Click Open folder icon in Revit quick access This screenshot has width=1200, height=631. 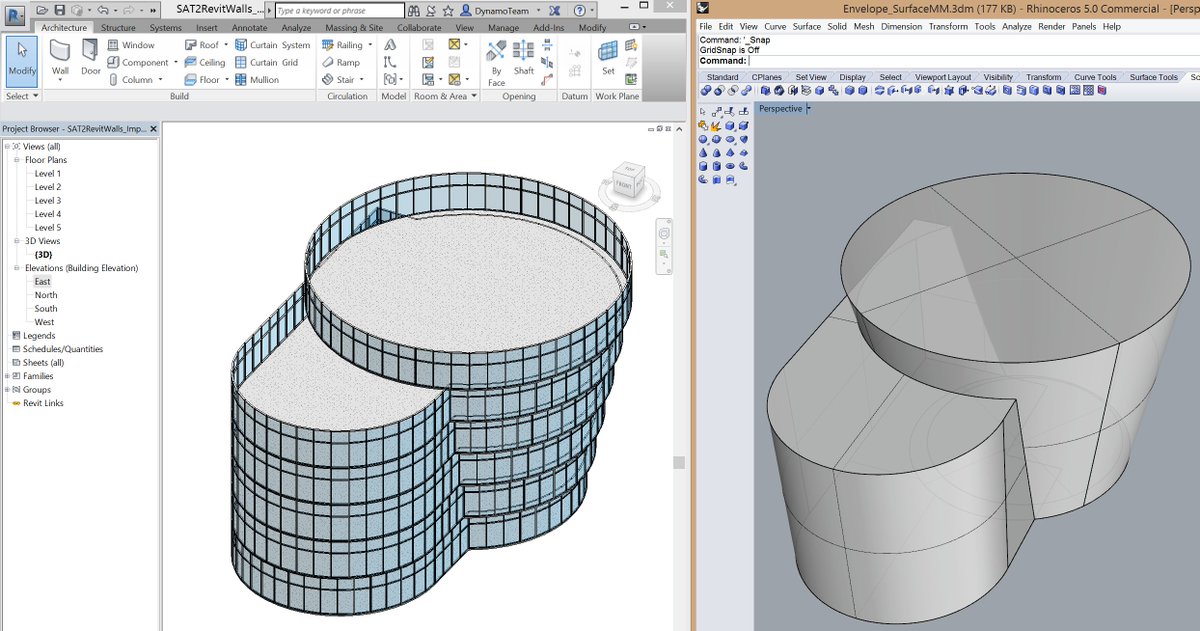pyautogui.click(x=43, y=10)
